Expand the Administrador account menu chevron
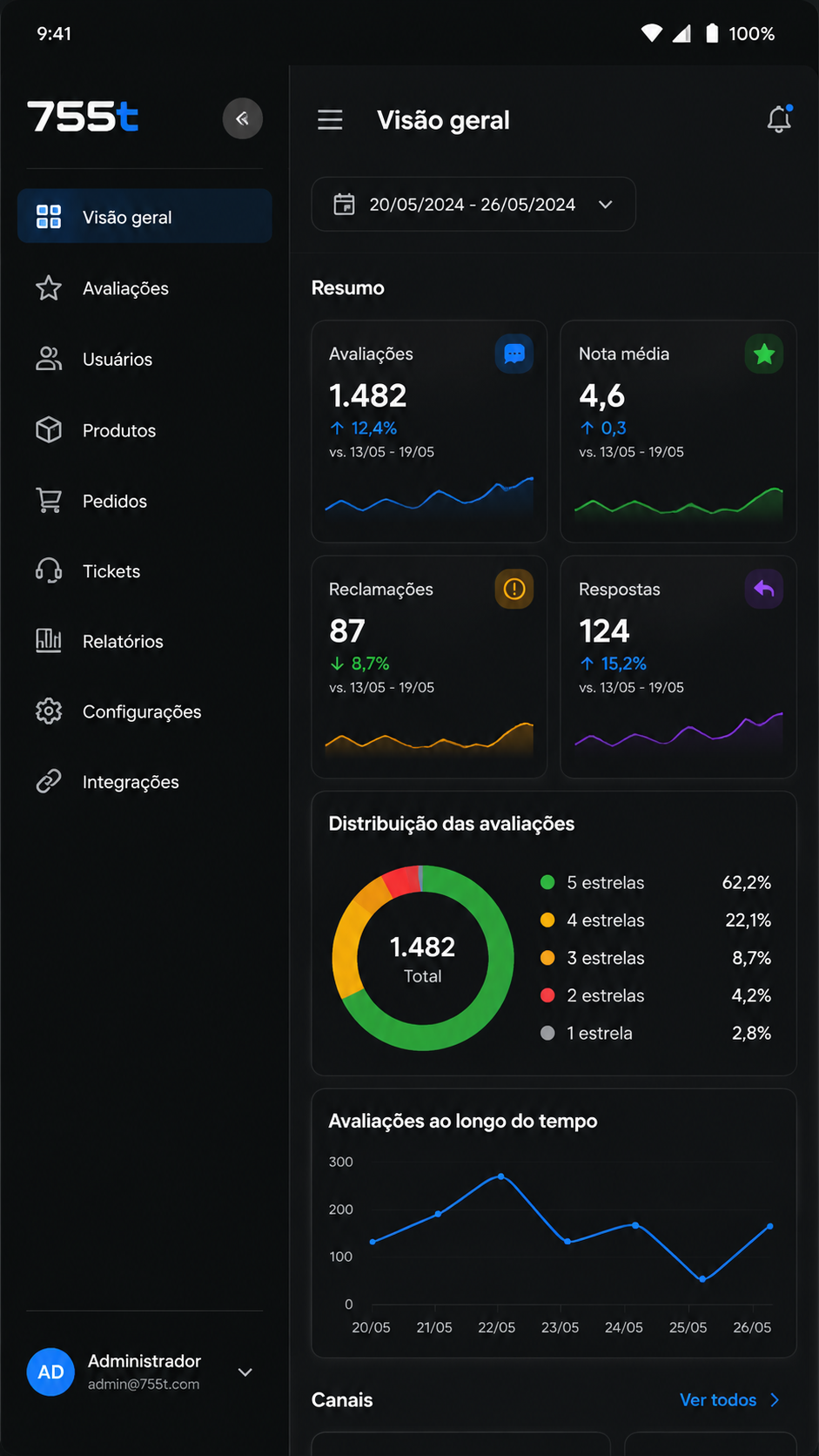 click(245, 1372)
